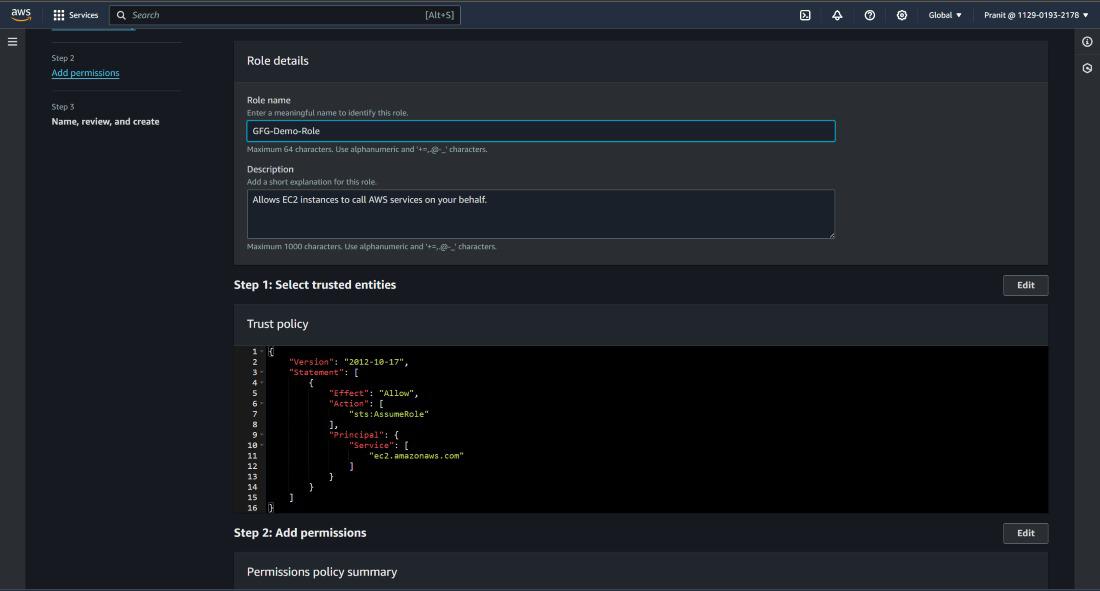Screen dimensions: 1100x591
Task: Grab the Description textarea resize handle
Action: pyautogui.click(x=832, y=235)
